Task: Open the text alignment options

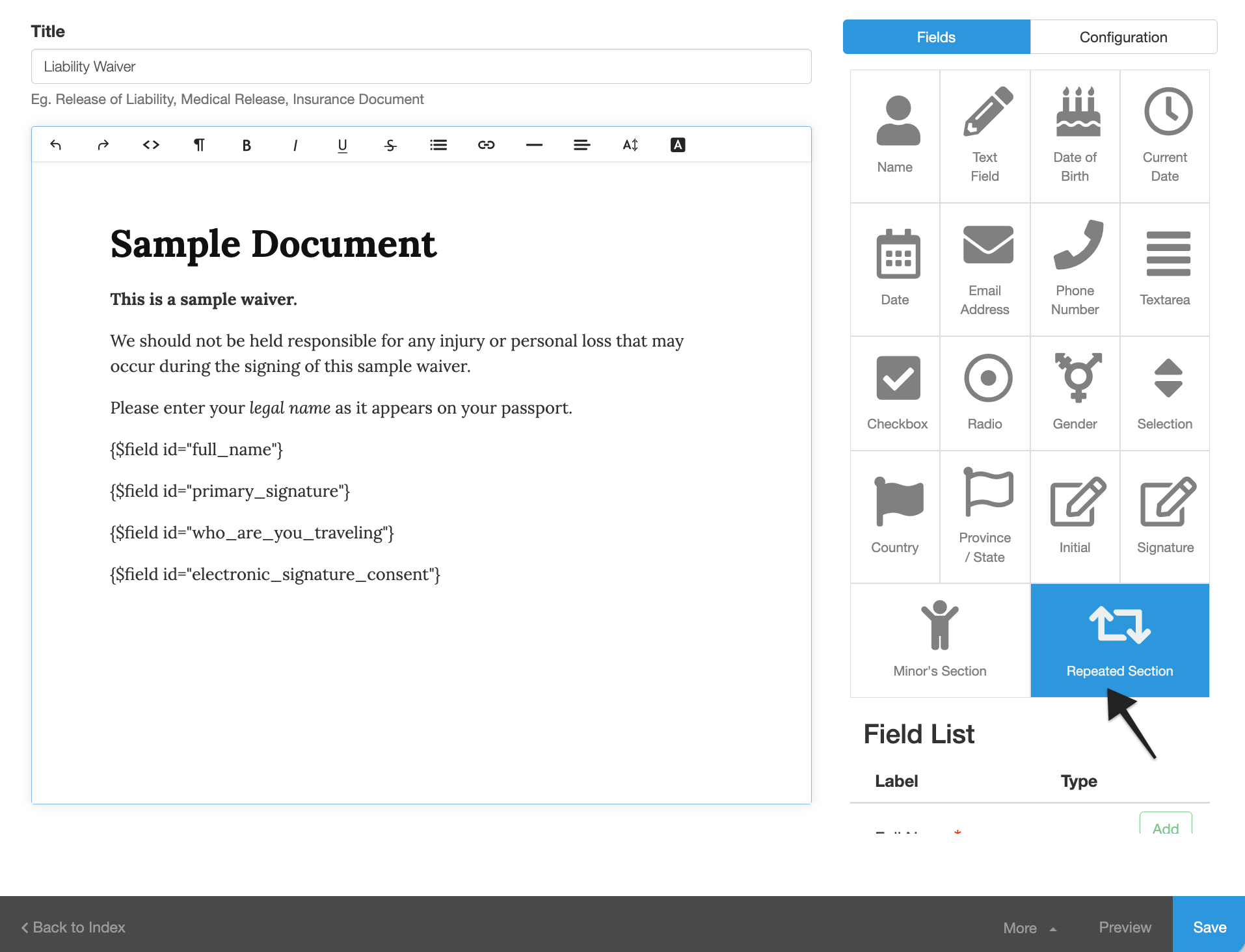Action: coord(582,145)
